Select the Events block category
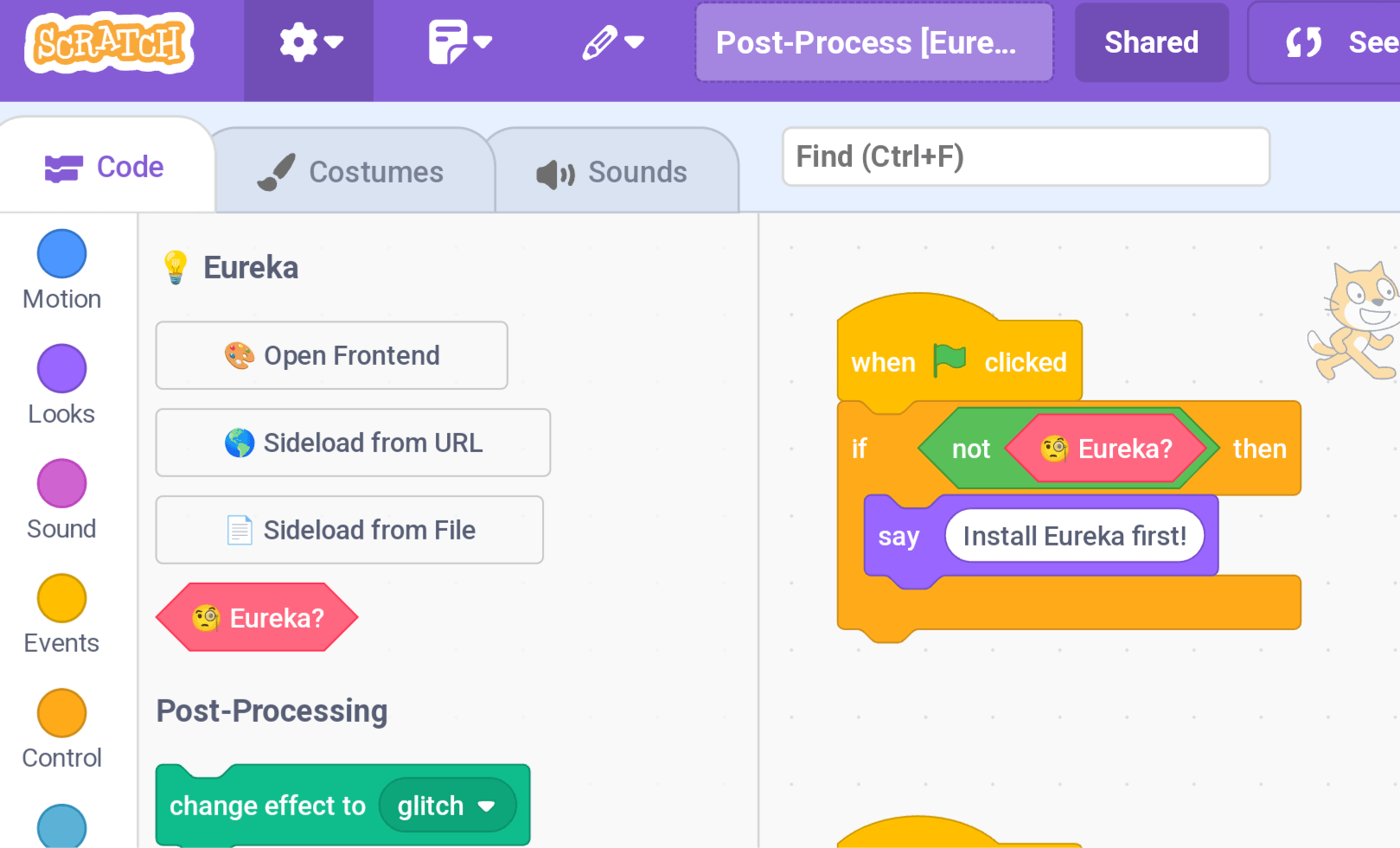The height and width of the screenshot is (848, 1400). coord(61,615)
